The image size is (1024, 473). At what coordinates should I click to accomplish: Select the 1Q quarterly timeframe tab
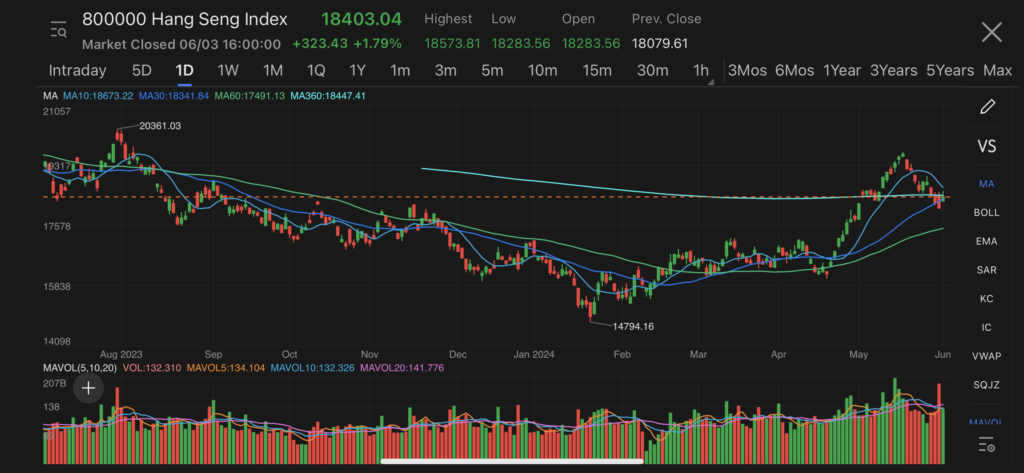[x=316, y=71]
